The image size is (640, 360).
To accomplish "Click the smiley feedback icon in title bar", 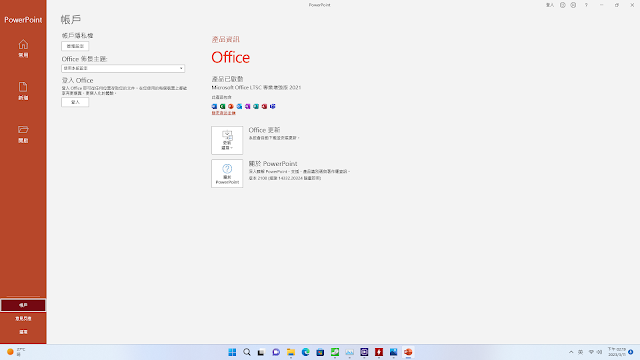I will pyautogui.click(x=563, y=5).
